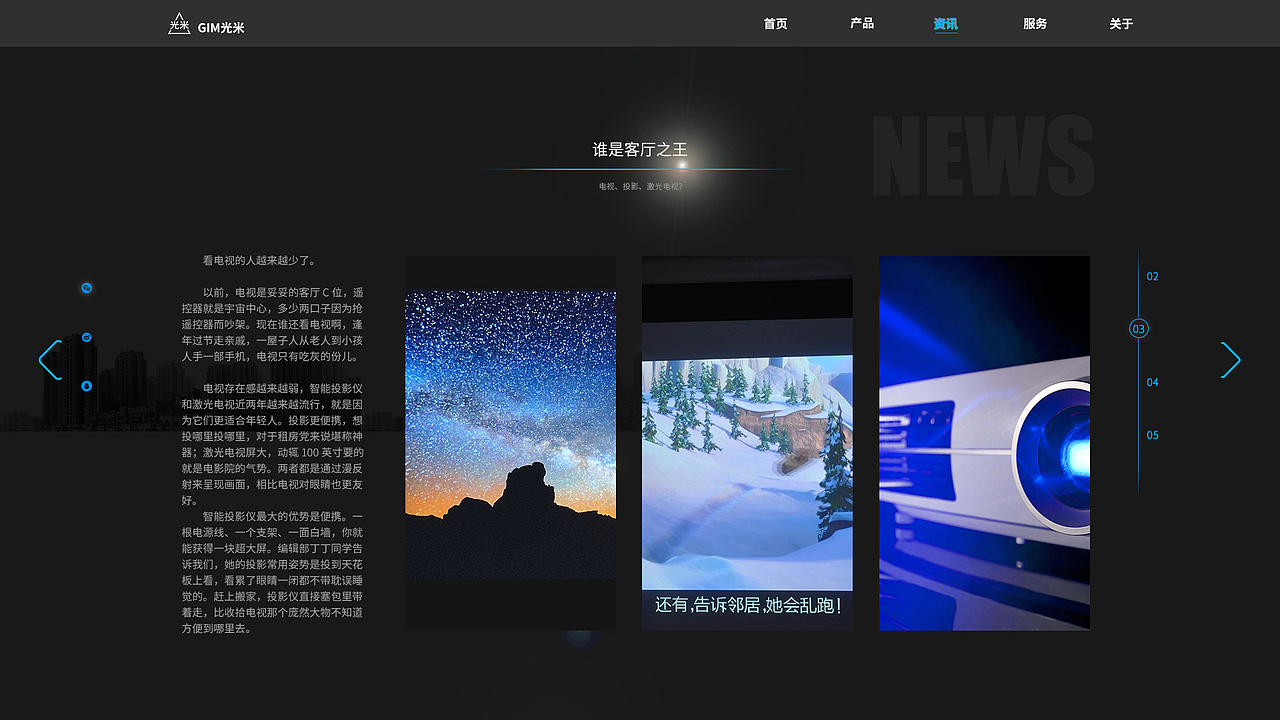Open the snowy cartoon projection image
This screenshot has width=1280, height=720.
[x=747, y=443]
